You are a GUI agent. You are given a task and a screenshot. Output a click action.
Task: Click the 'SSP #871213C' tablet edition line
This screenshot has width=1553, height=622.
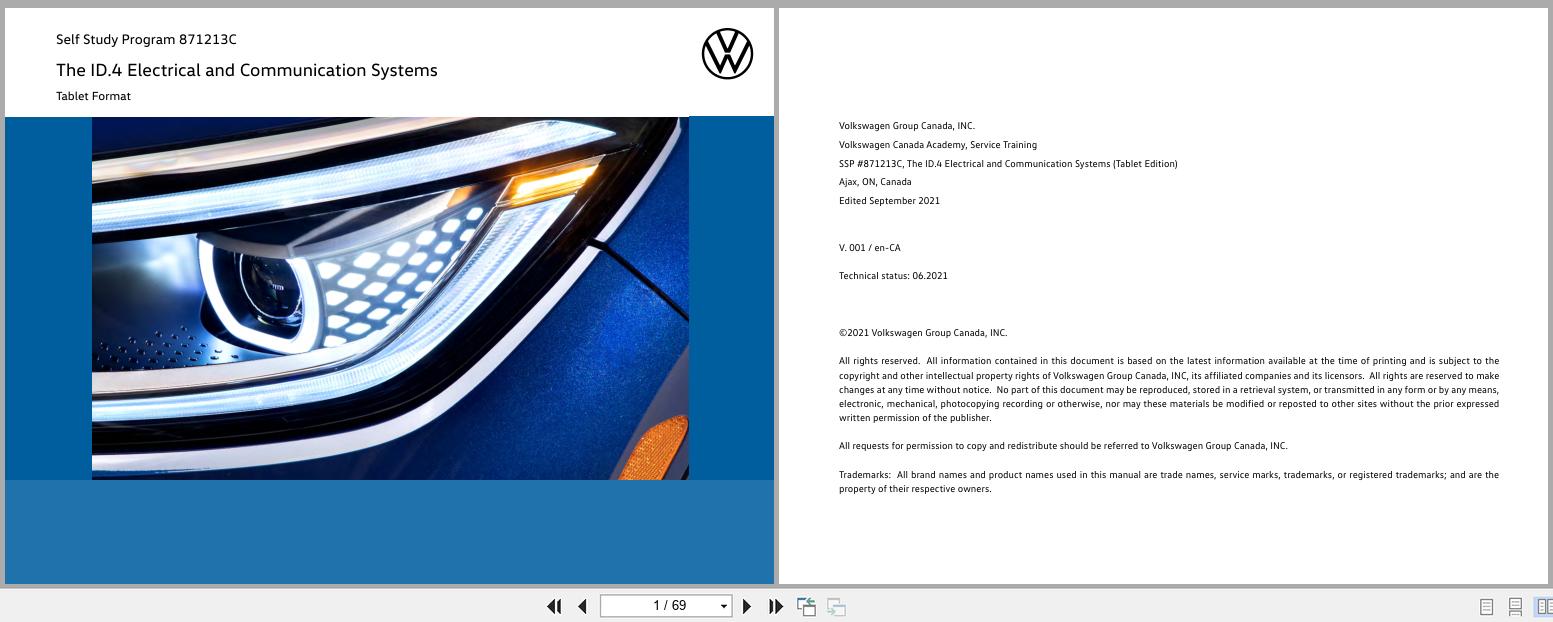(x=1008, y=164)
